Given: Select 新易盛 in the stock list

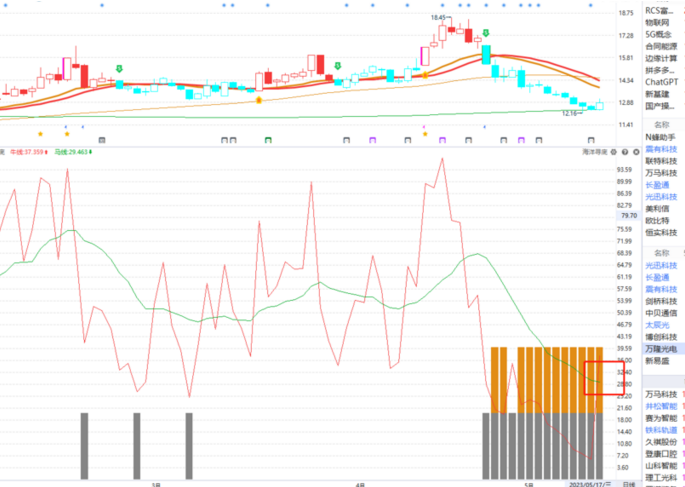Looking at the screenshot, I should point(657,361).
